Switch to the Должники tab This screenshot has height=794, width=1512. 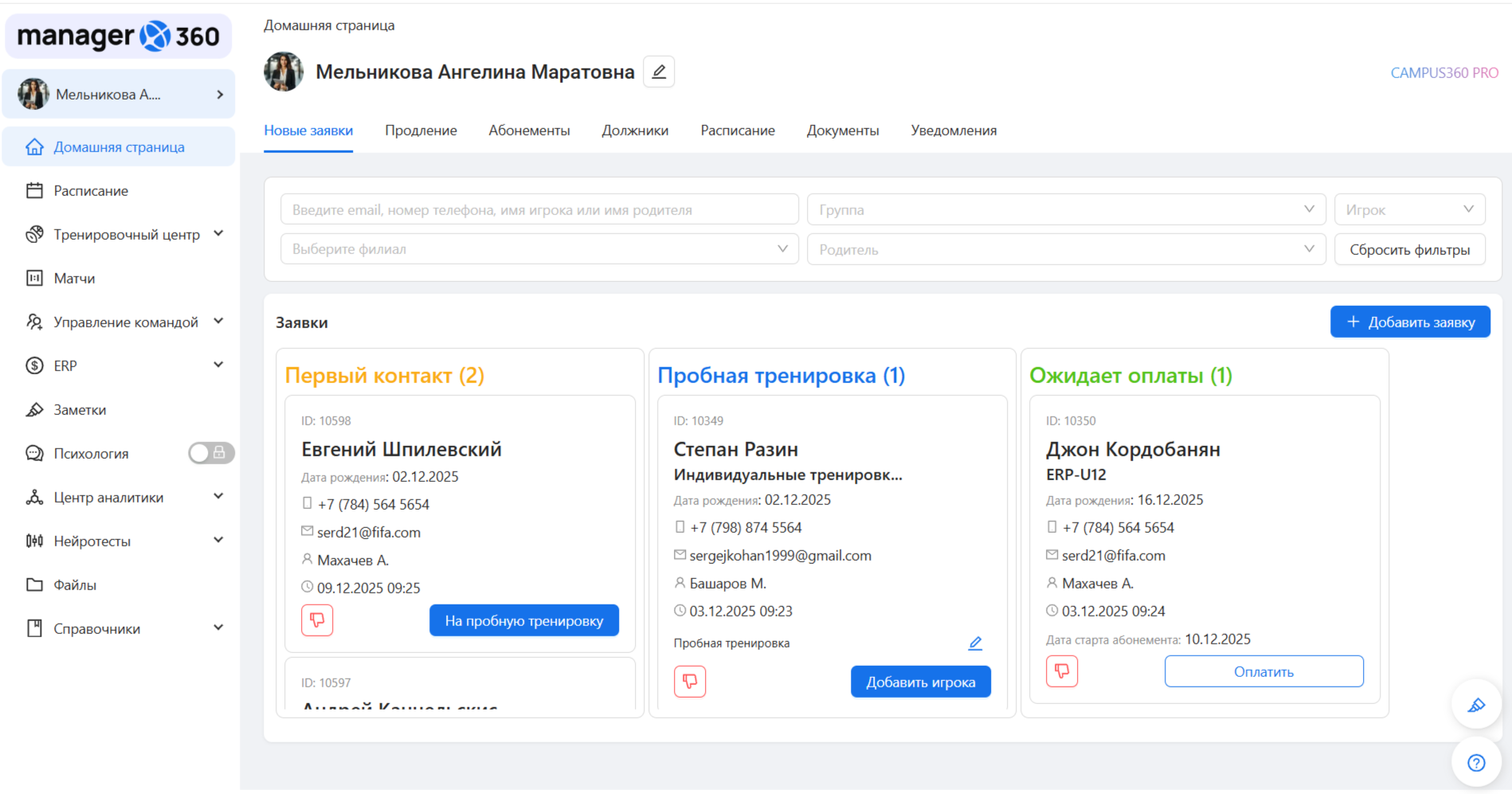tap(635, 130)
